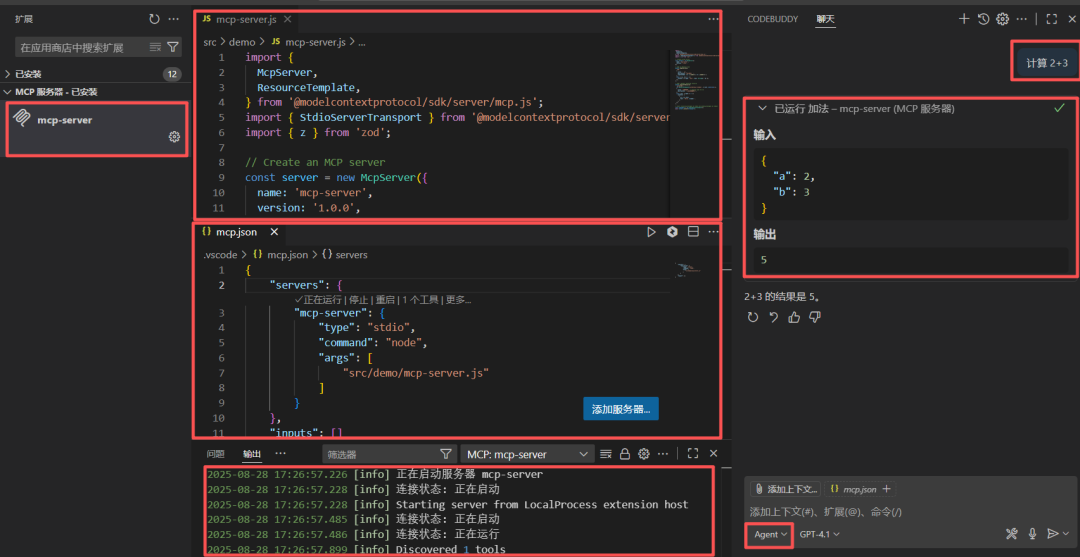1080x557 pixels.
Task: Show more panel tabs via ellipsis
Action: [x=280, y=454]
